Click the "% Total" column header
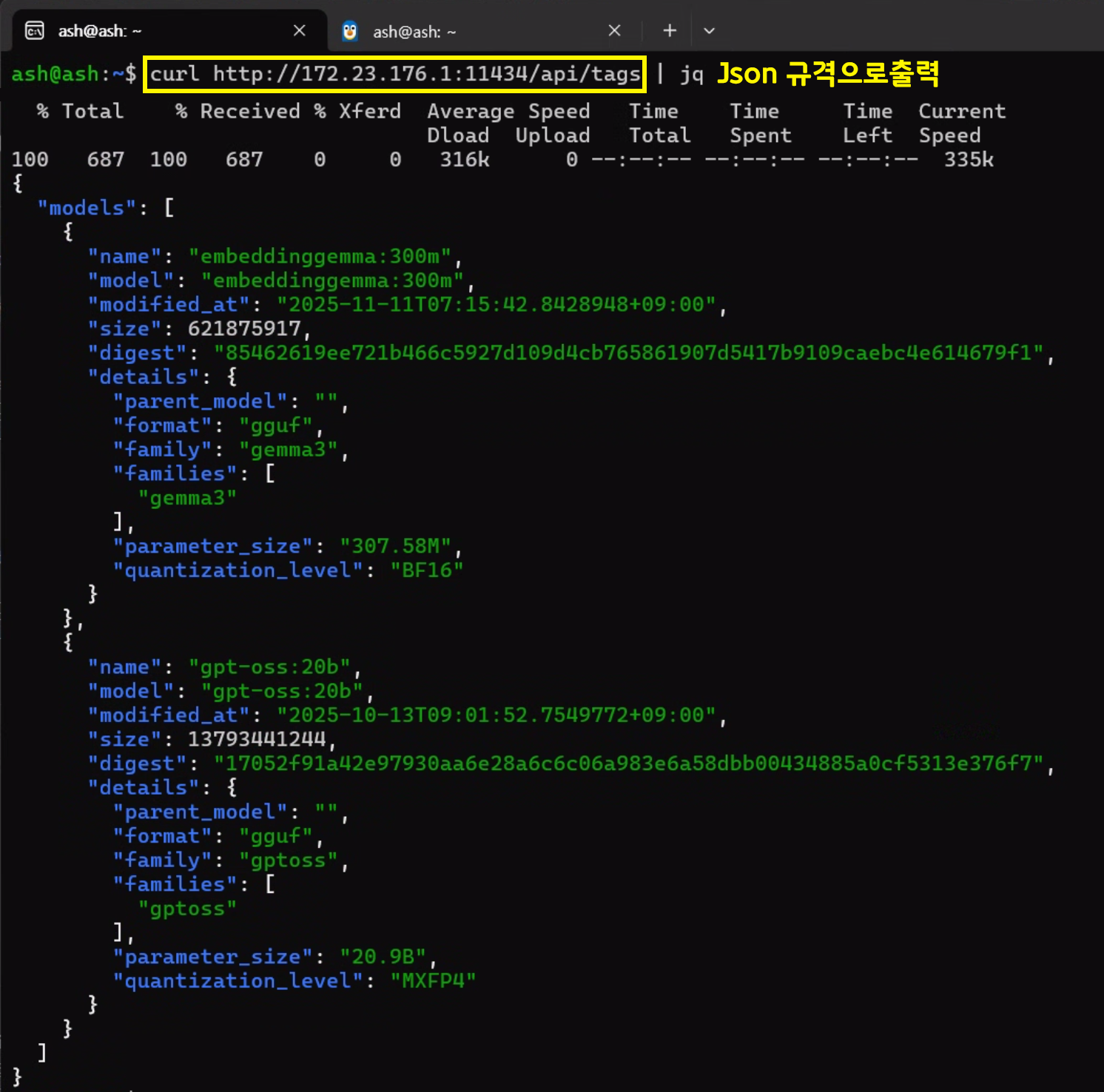Screen dimensions: 1104x1092 [80, 111]
